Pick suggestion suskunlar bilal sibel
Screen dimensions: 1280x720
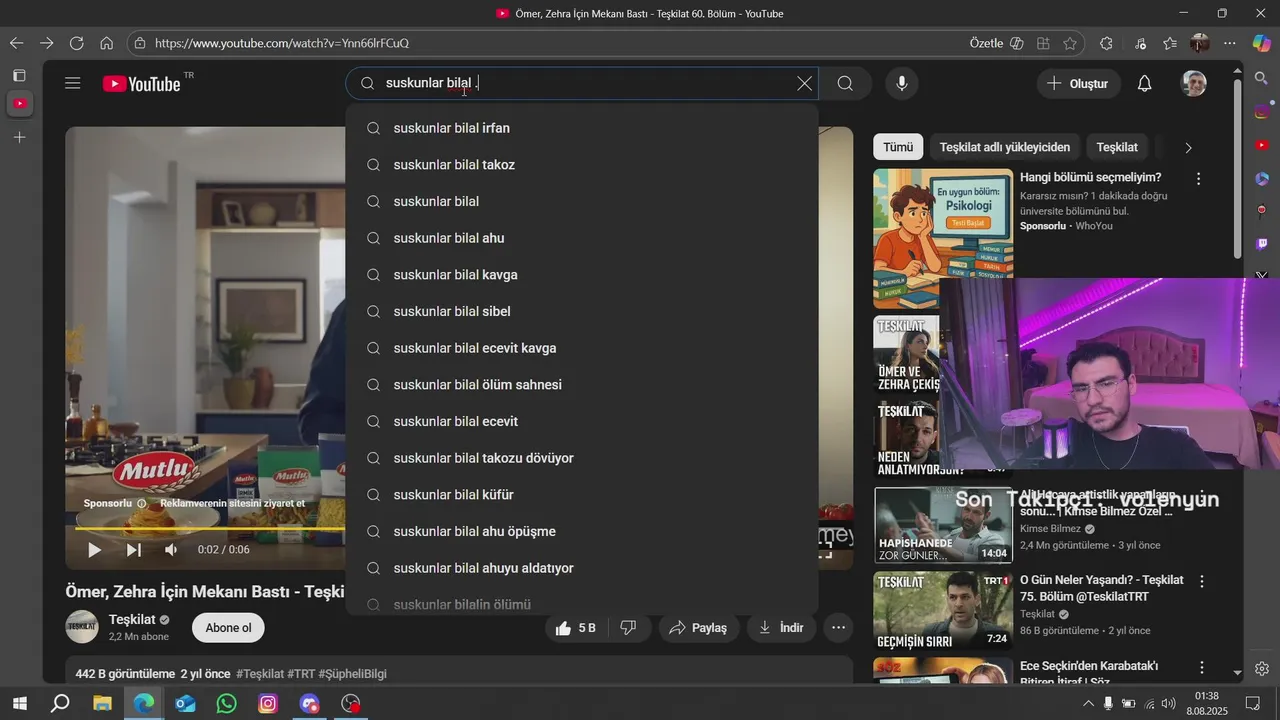[582, 311]
